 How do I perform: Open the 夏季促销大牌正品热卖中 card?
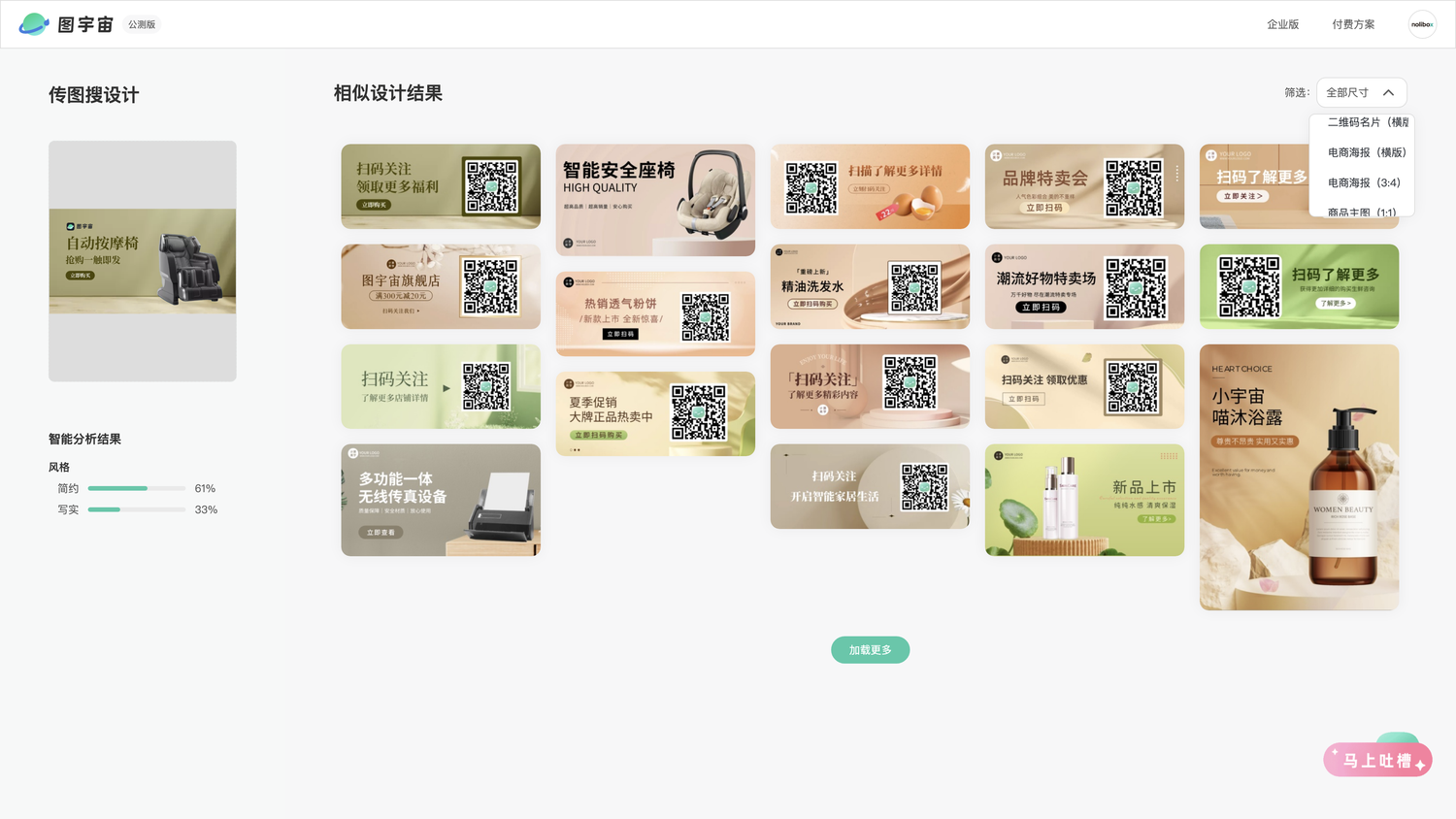click(655, 413)
